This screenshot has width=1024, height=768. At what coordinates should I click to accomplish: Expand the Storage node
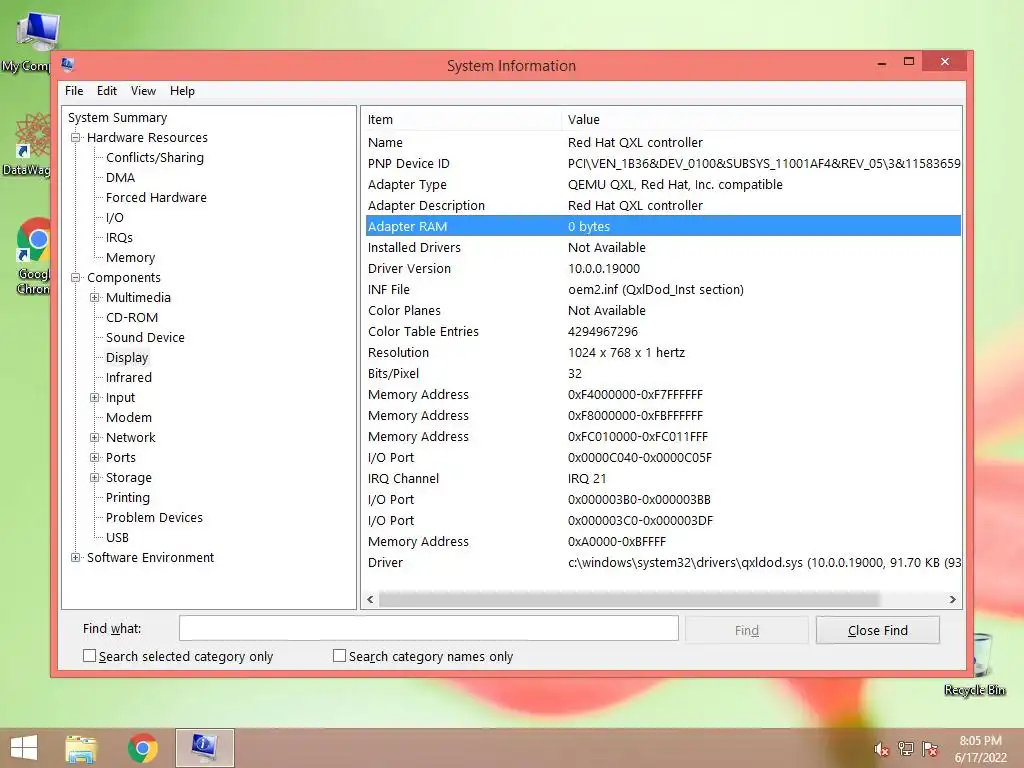[x=95, y=478]
